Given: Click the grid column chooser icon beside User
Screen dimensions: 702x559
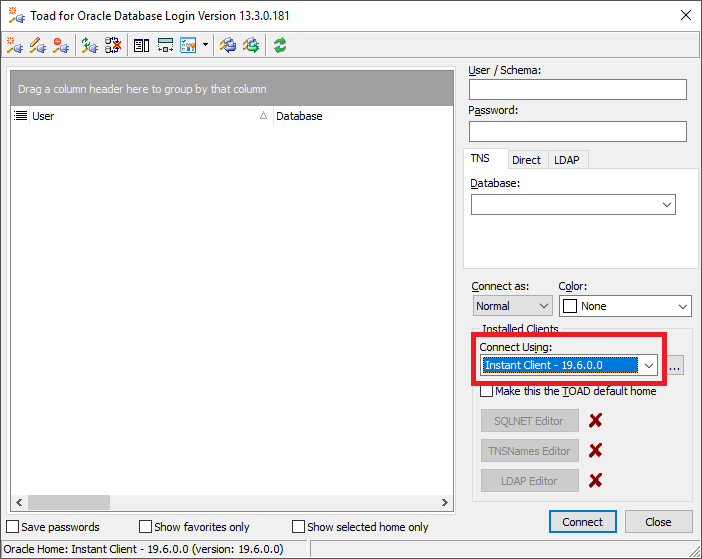Looking at the screenshot, I should [x=21, y=116].
